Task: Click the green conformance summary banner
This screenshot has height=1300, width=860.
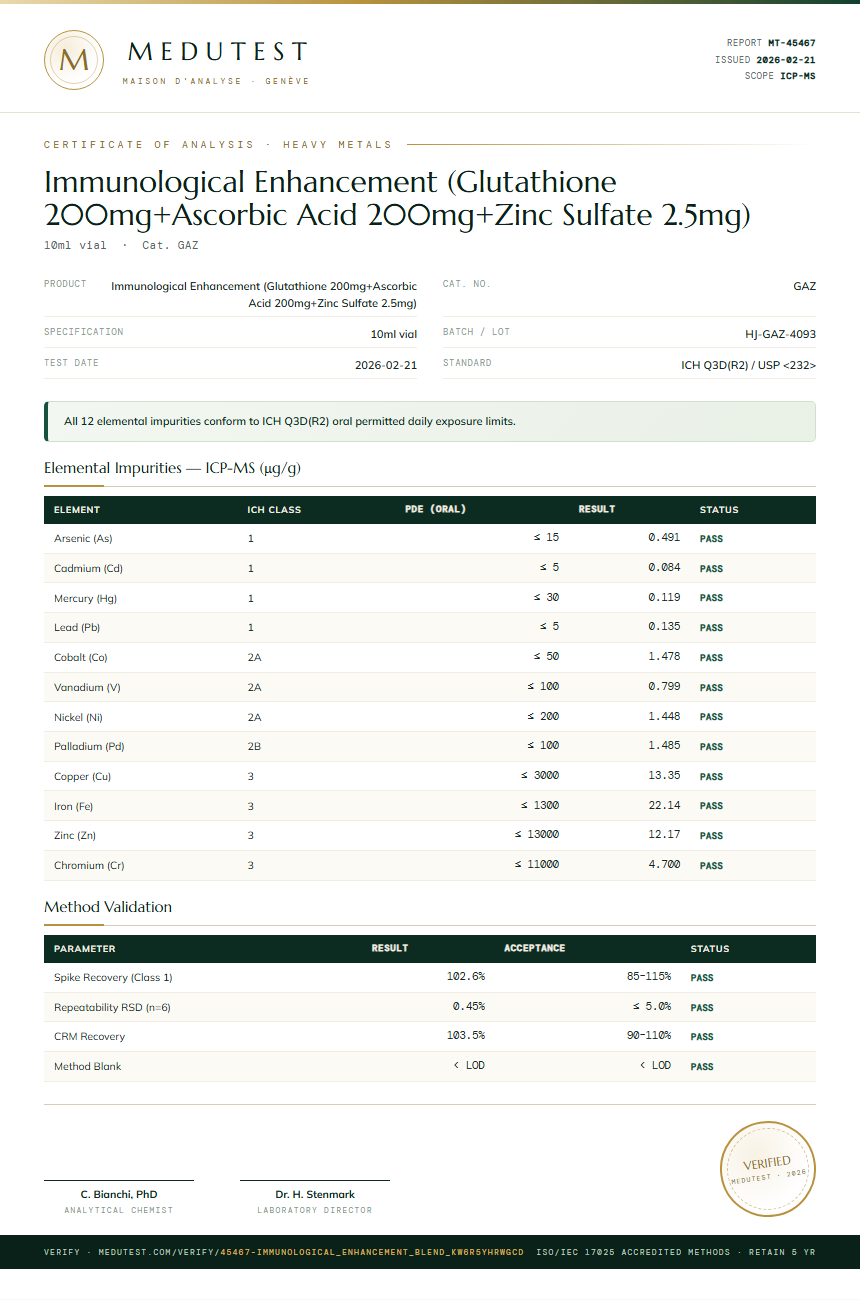Action: click(430, 421)
